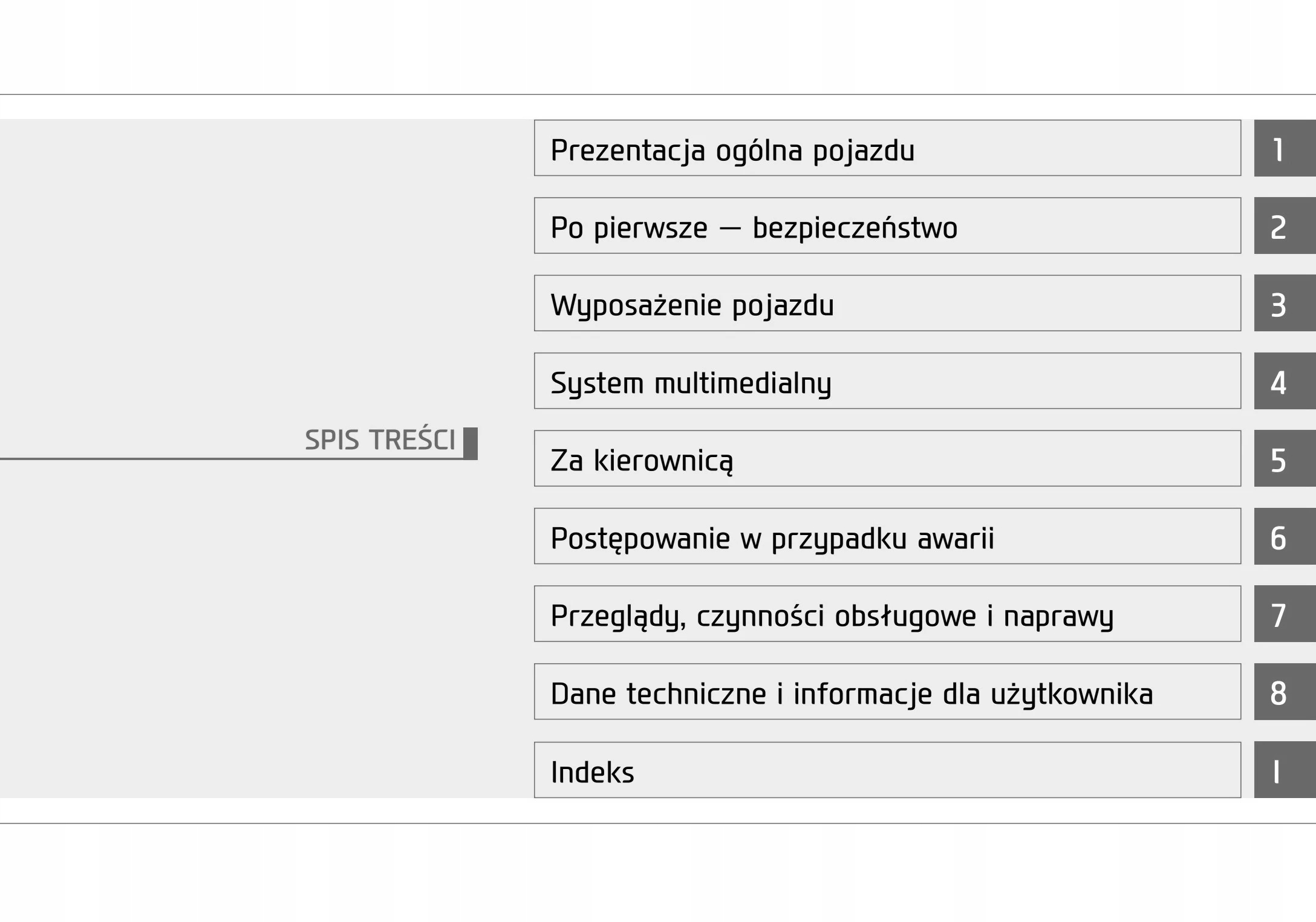Click chapter number tab 8
1316x922 pixels.
(x=1284, y=692)
